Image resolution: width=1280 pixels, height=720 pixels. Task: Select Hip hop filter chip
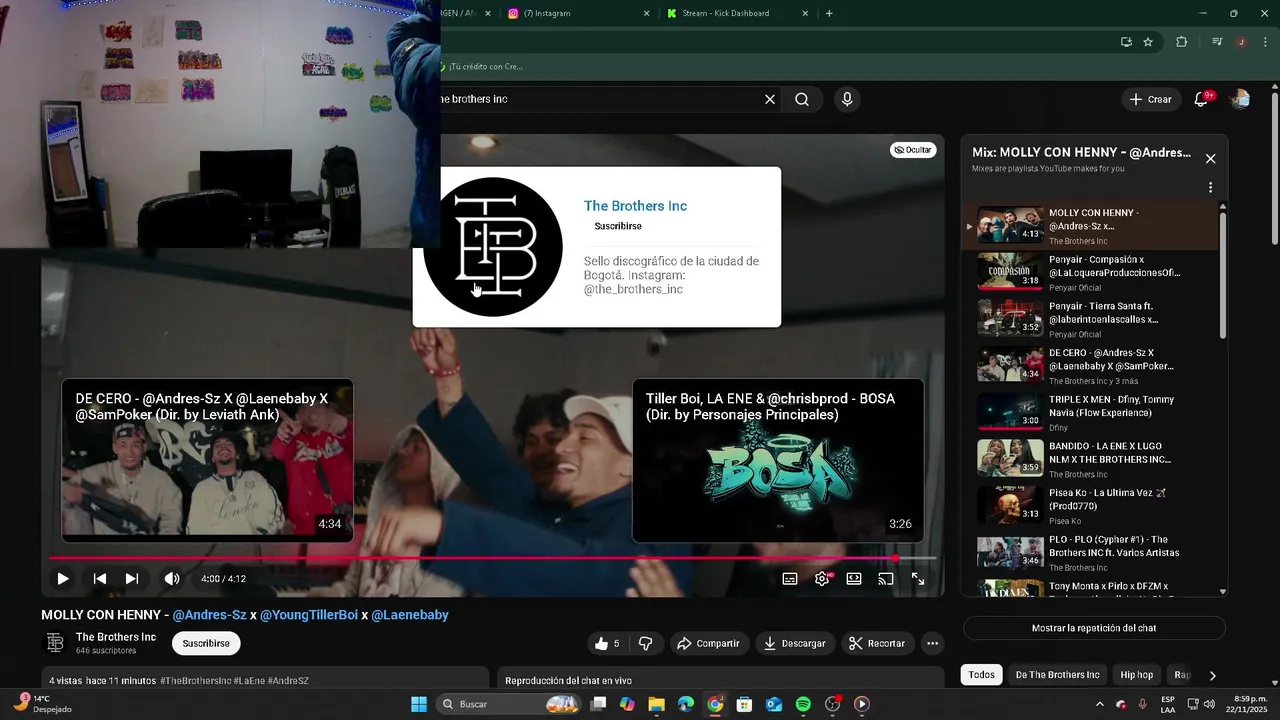(x=1136, y=675)
